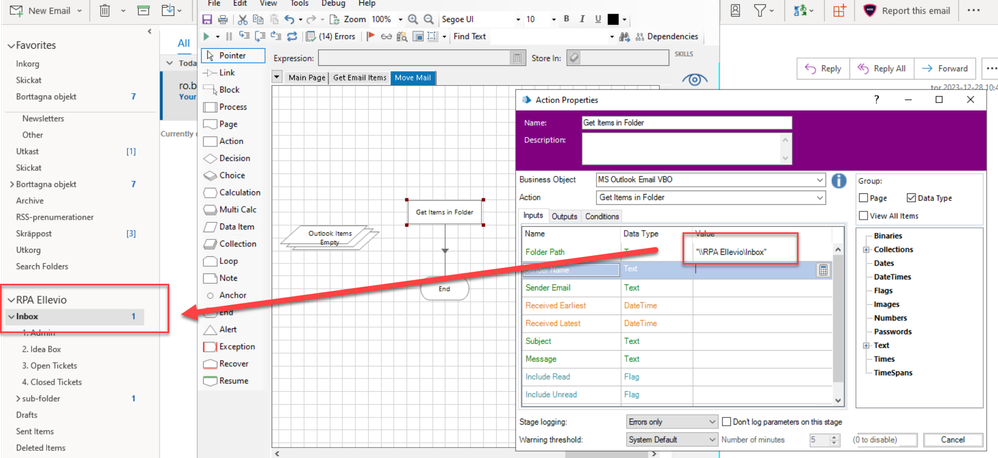Viewport: 998px width, 458px height.
Task: Switch to the Outputs tab
Action: [564, 216]
